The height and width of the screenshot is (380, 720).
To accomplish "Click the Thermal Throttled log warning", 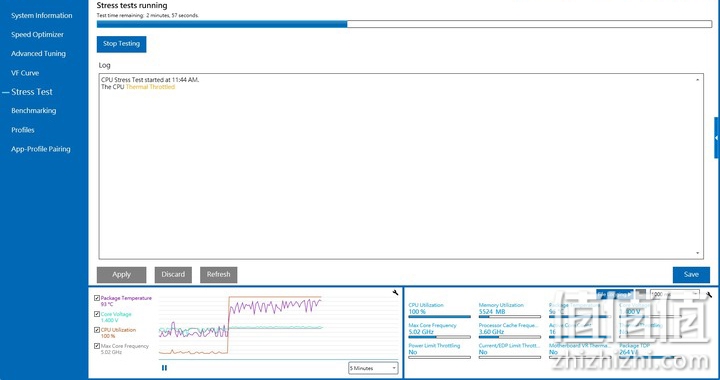I will 150,87.
